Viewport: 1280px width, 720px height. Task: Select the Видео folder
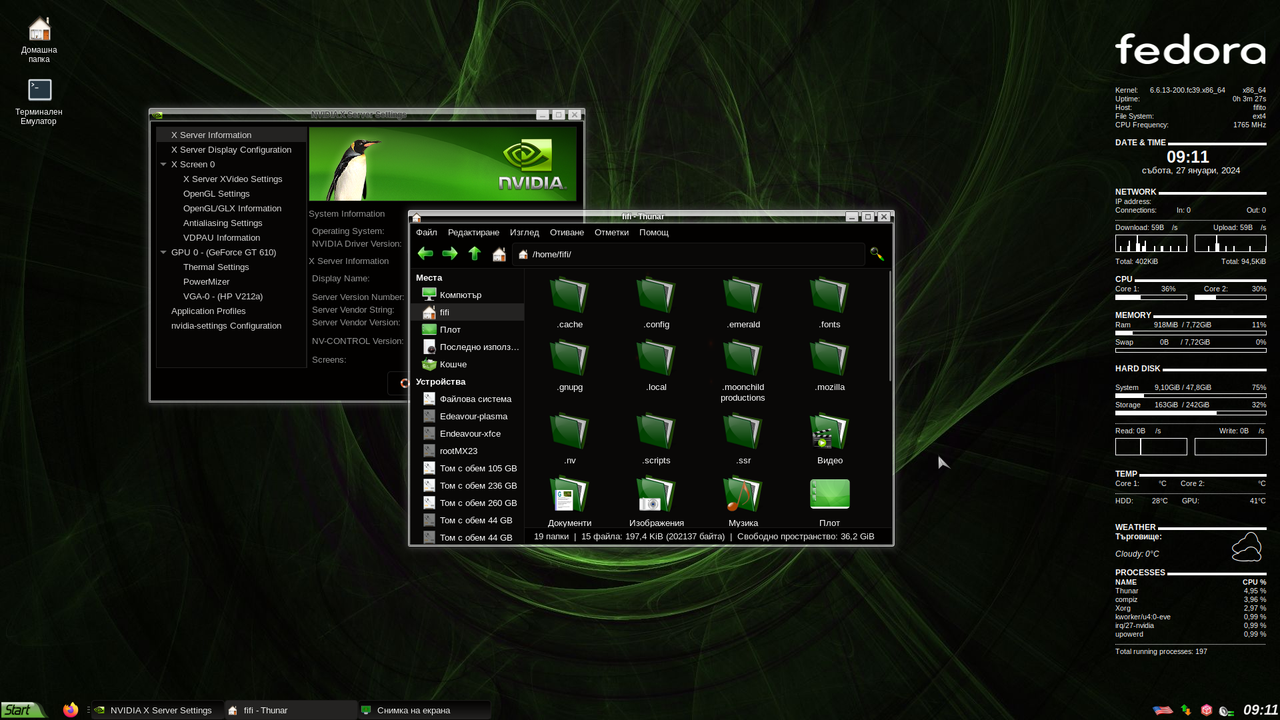[830, 439]
